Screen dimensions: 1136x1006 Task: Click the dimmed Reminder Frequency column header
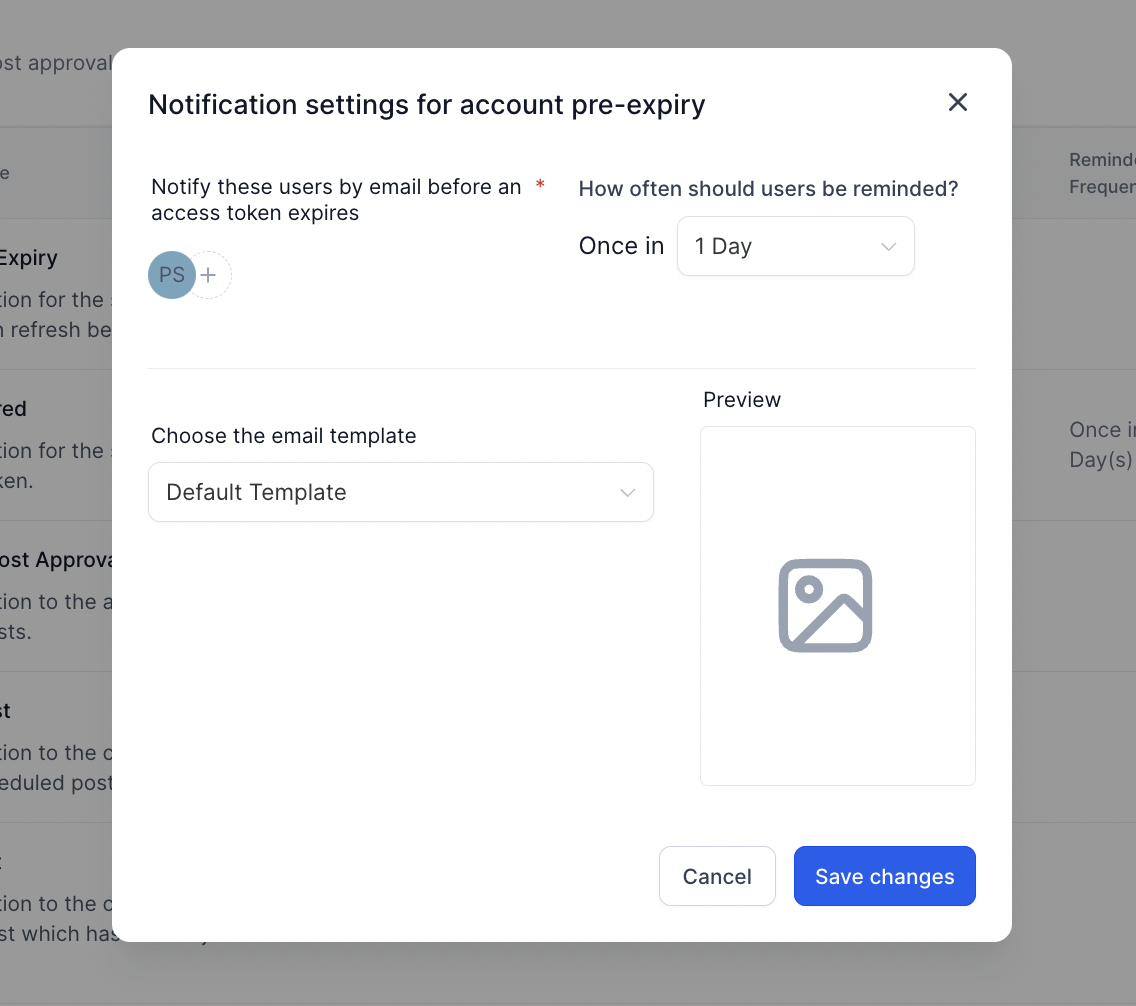1102,173
